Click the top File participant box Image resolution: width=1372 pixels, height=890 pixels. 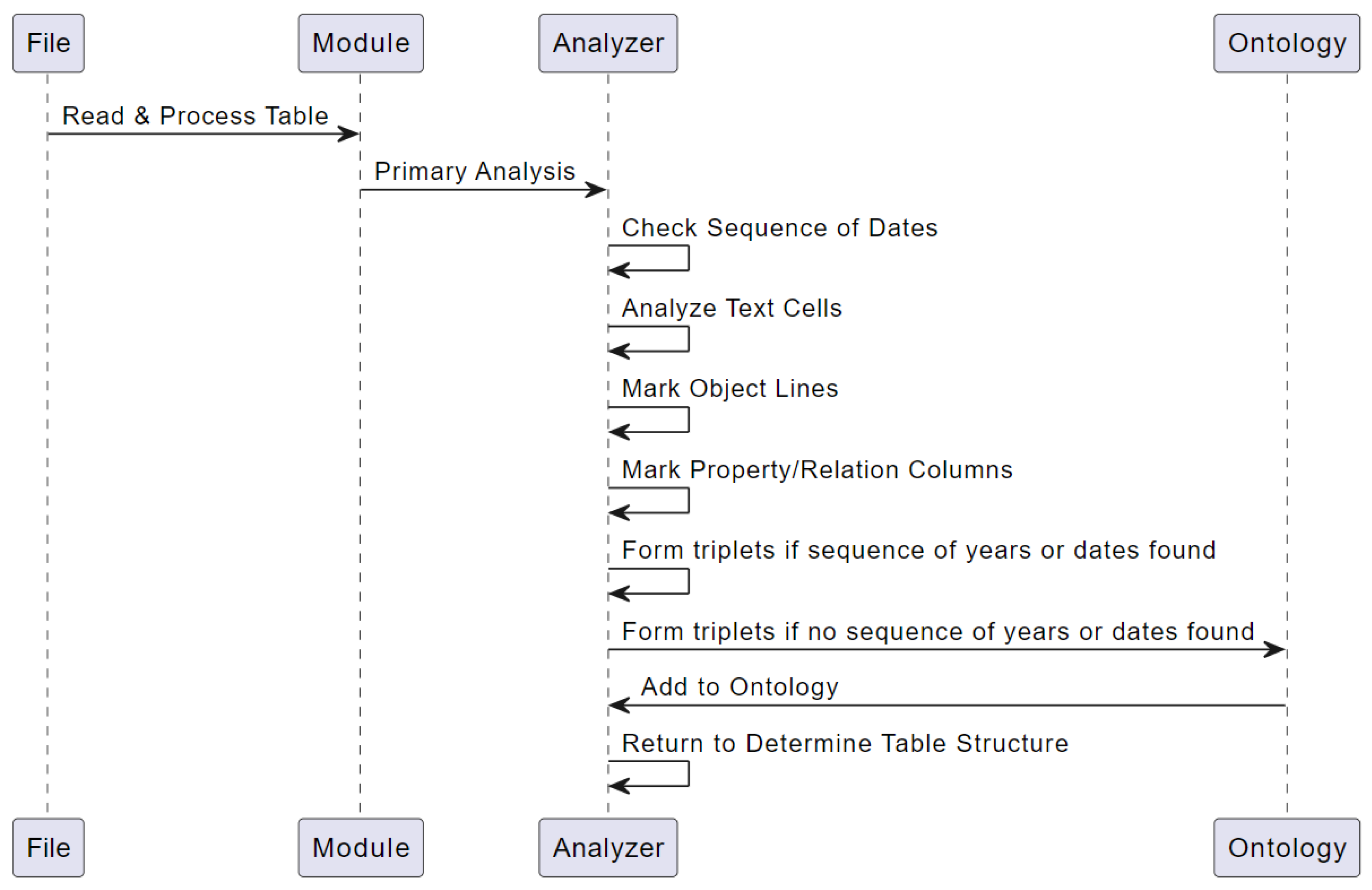(48, 43)
